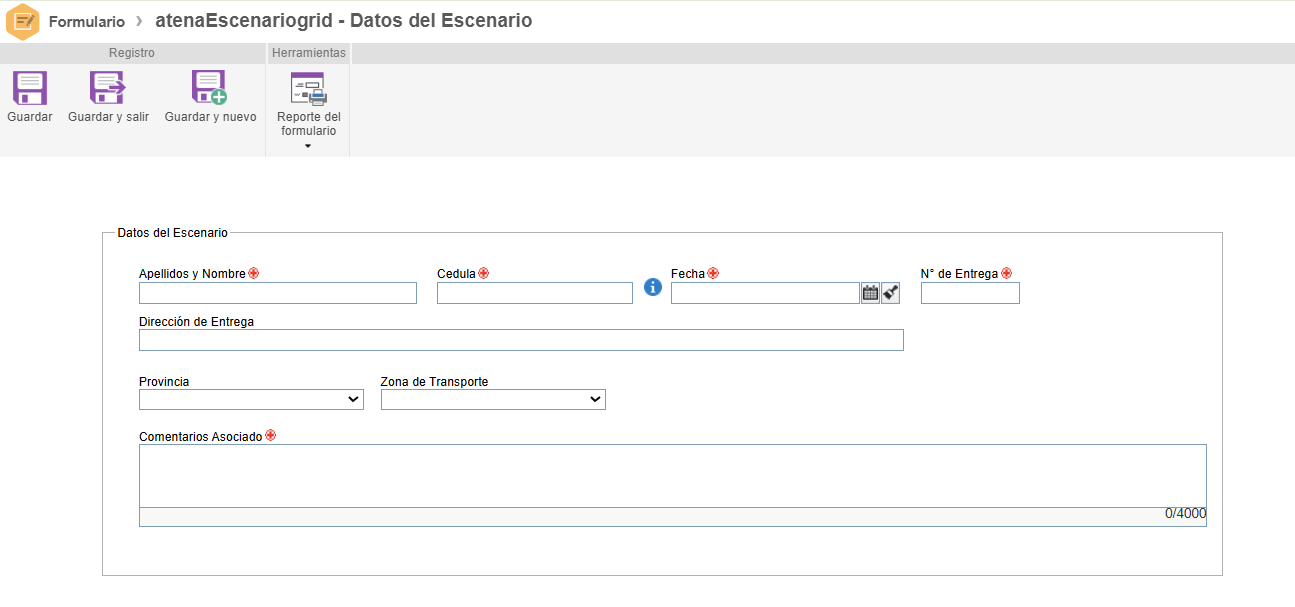Open the Zona de Transporte dropdown

(x=493, y=399)
